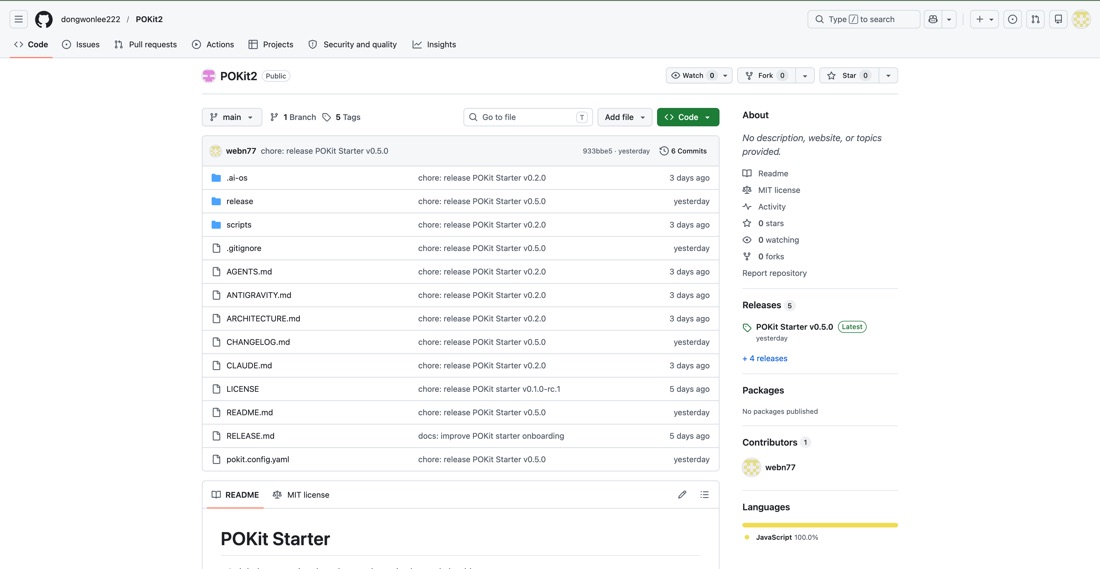Select the README tab in file viewer

[235, 495]
